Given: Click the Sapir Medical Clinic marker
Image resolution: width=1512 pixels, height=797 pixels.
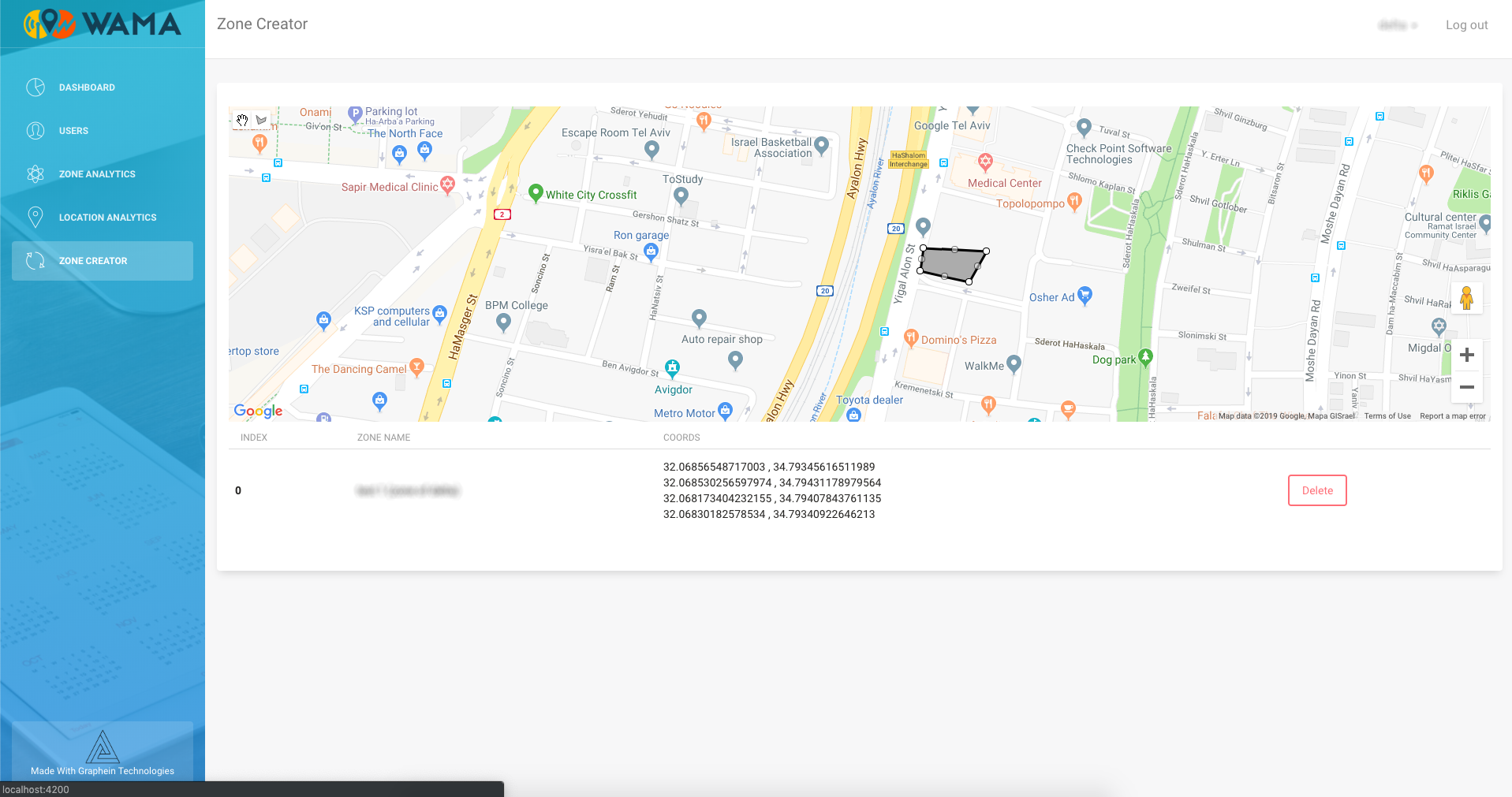Looking at the screenshot, I should (447, 185).
